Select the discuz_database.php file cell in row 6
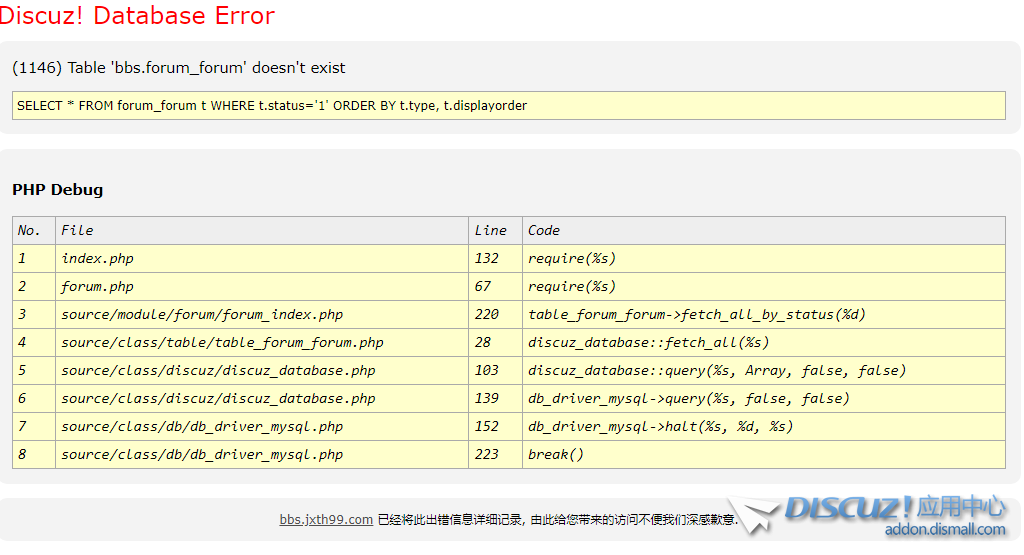The image size is (1024, 555). (x=262, y=399)
